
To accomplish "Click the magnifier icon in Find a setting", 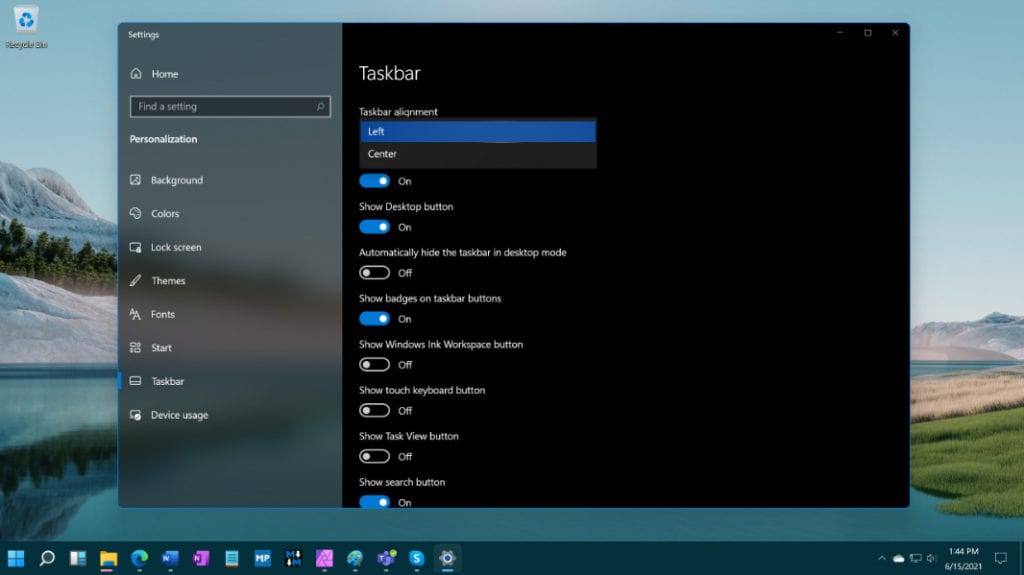I will pos(320,106).
